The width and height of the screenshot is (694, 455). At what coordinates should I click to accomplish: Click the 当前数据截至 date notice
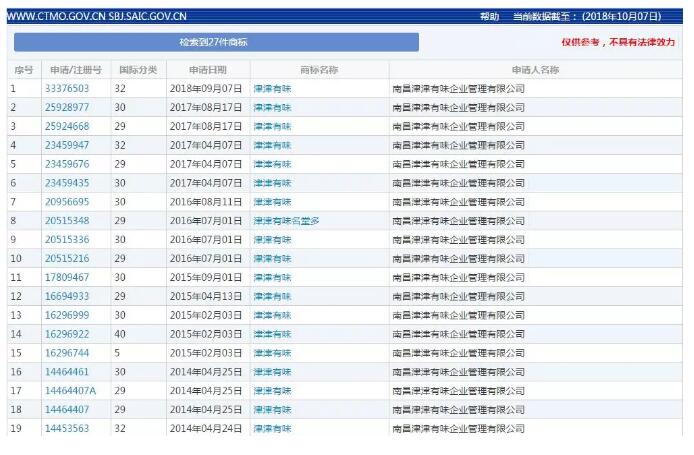click(587, 16)
